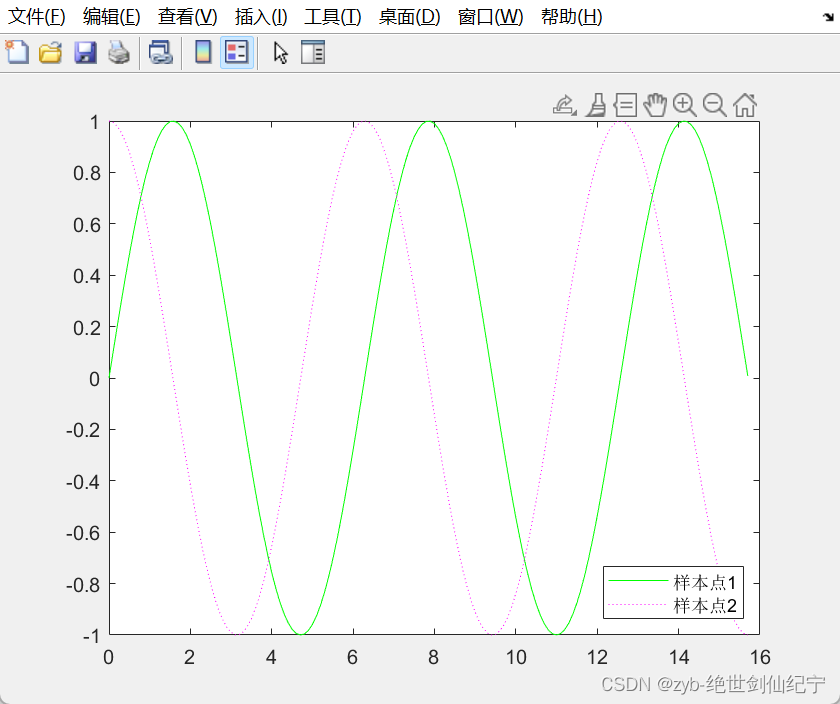
Task: Insert a colorbar from the toolbar
Action: (x=203, y=53)
